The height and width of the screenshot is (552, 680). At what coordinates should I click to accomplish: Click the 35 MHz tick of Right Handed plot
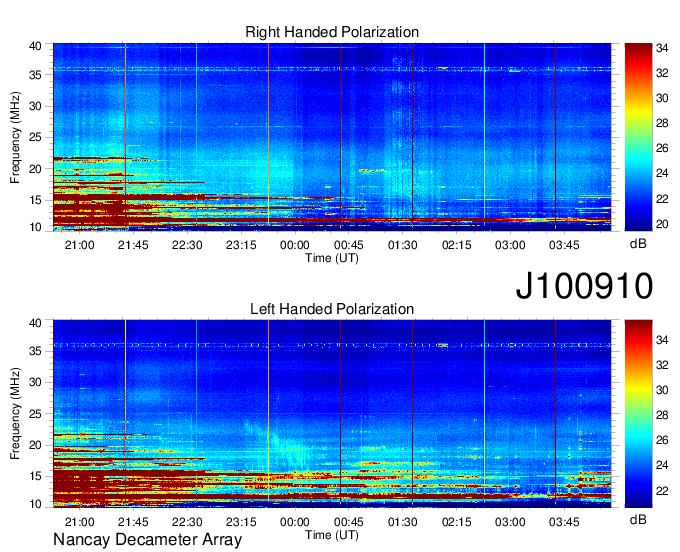(35, 75)
